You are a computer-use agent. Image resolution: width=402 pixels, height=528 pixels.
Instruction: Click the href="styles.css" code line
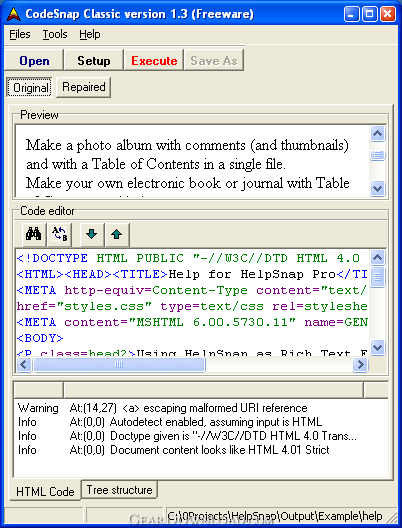point(192,306)
